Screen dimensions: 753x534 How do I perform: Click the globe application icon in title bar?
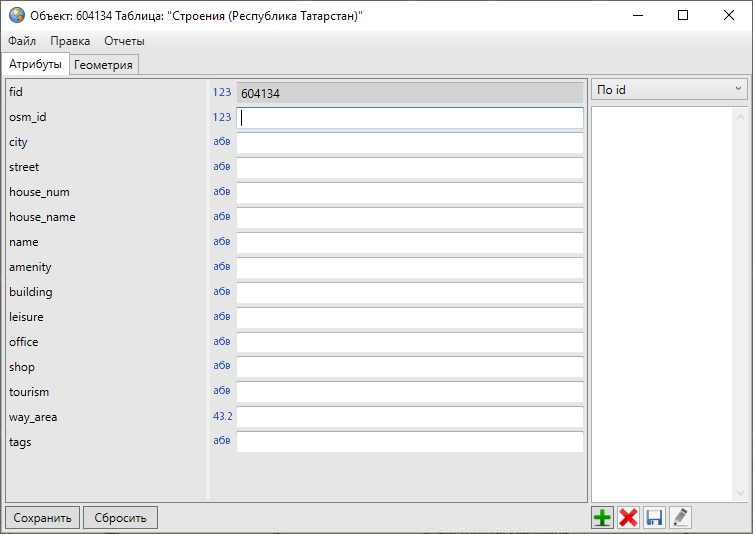[x=16, y=15]
